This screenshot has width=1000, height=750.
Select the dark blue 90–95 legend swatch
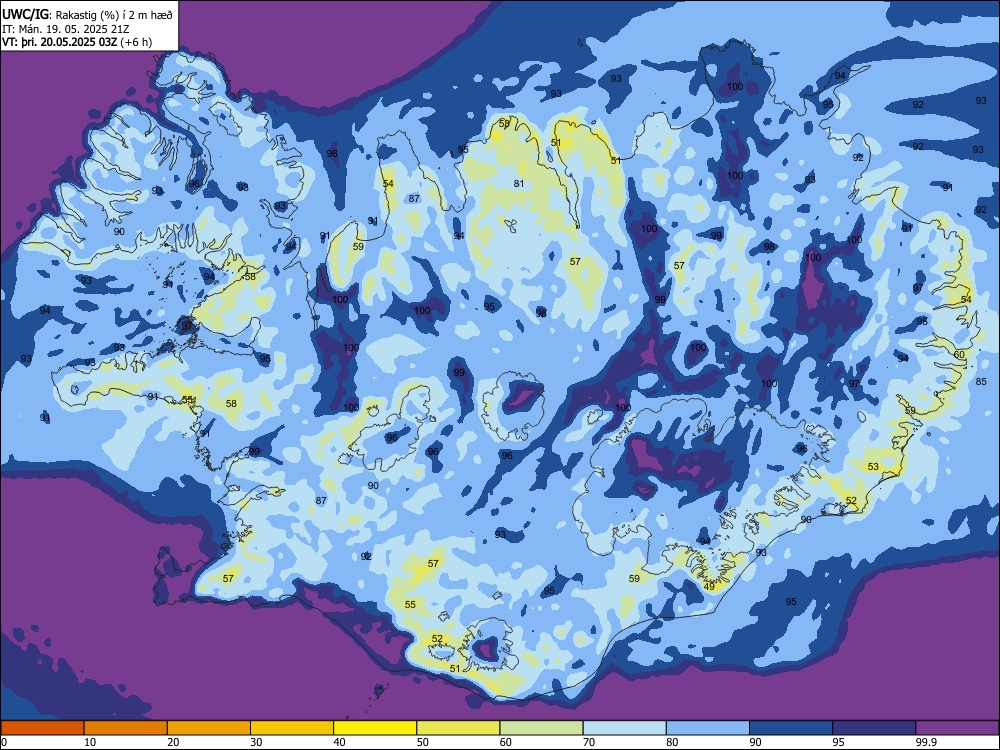pyautogui.click(x=791, y=728)
